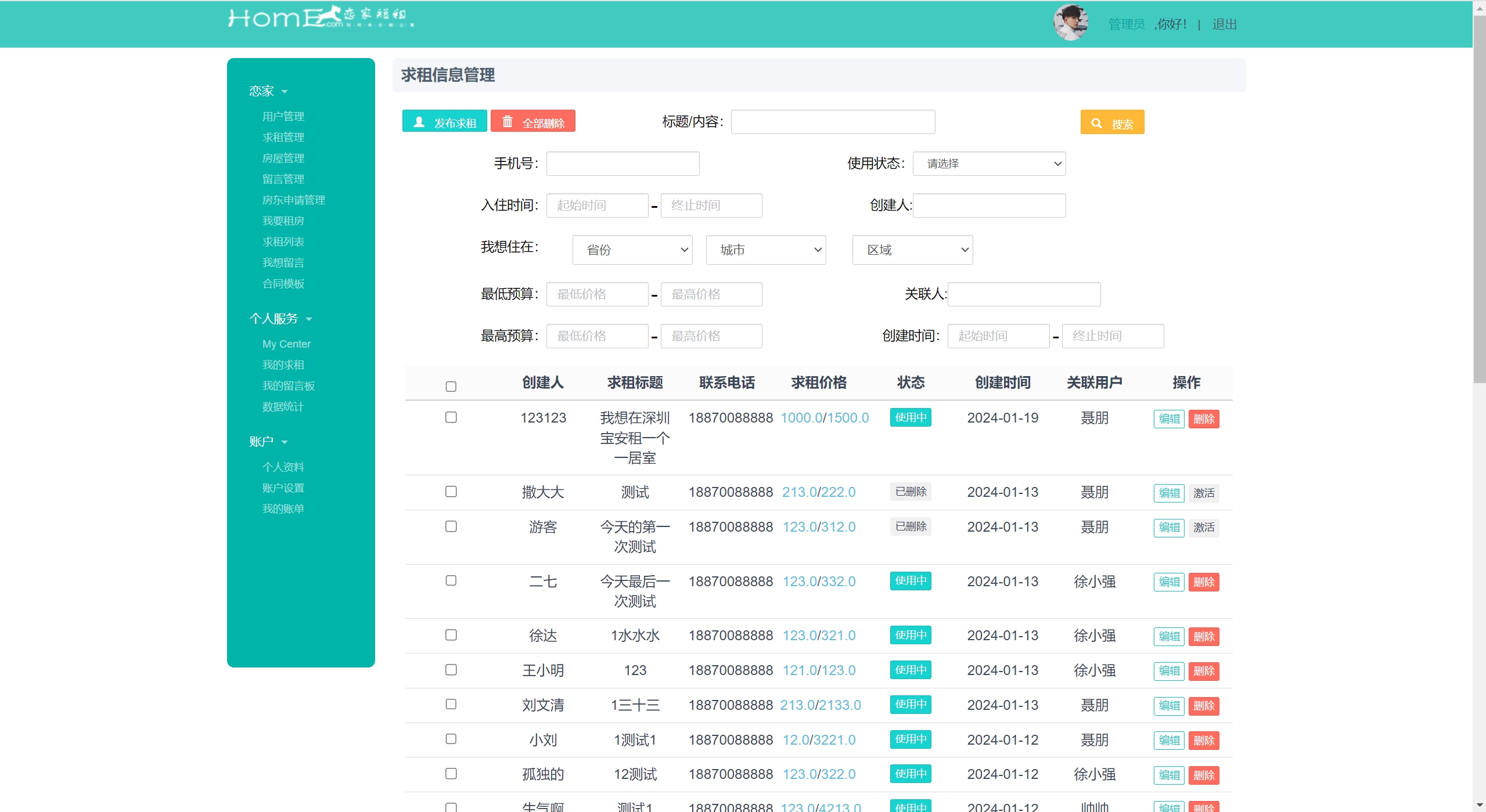This screenshot has height=812, width=1486.
Task: Select the checkbox for 王小明 row
Action: [x=451, y=670]
